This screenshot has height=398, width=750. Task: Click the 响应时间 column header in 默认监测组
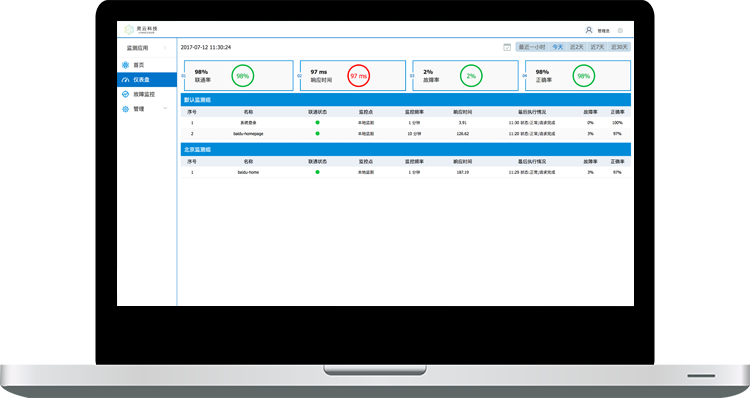coord(463,112)
